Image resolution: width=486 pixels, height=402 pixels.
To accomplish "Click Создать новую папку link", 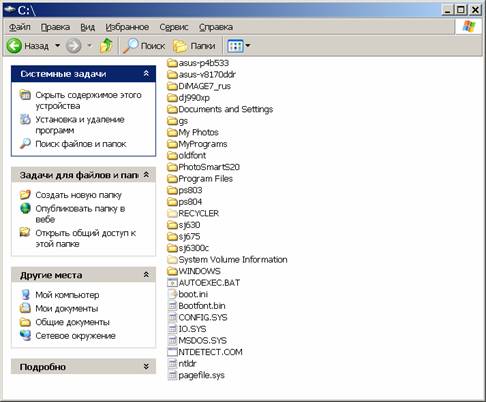I will pos(78,195).
